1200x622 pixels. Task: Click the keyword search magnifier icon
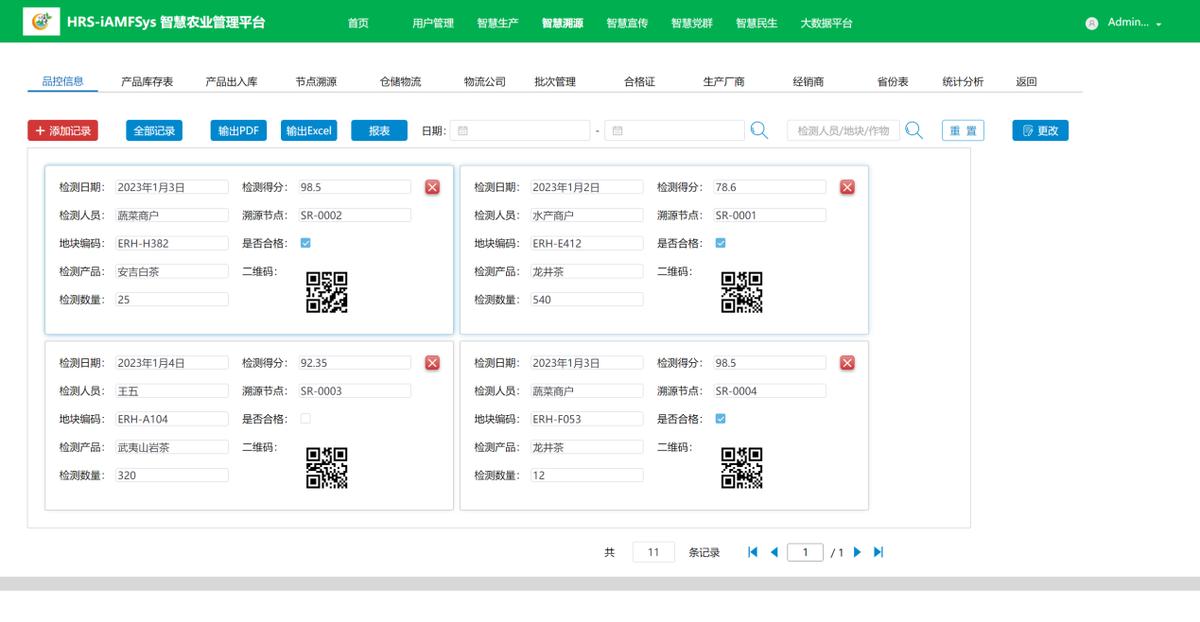913,130
